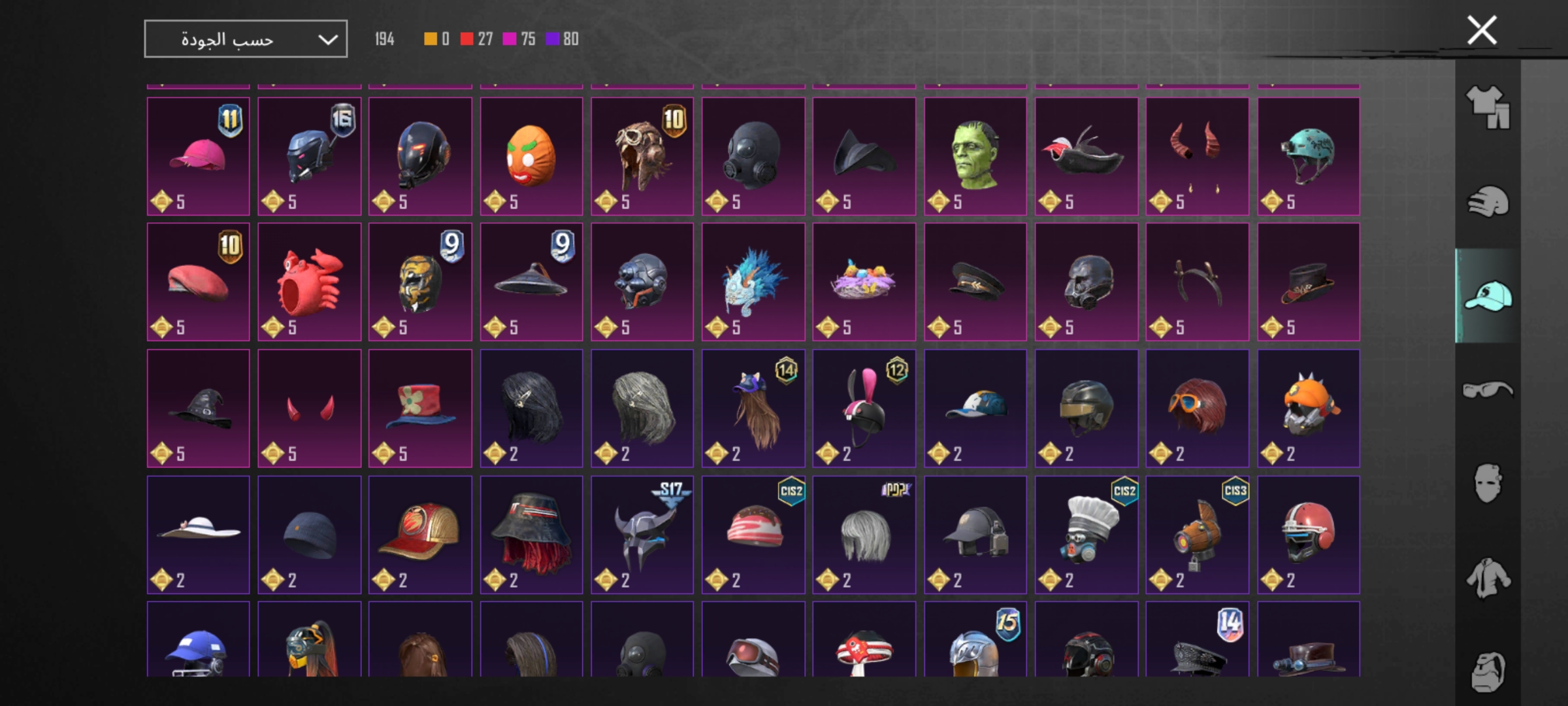Open the quality sort dropdown

pyautogui.click(x=246, y=39)
